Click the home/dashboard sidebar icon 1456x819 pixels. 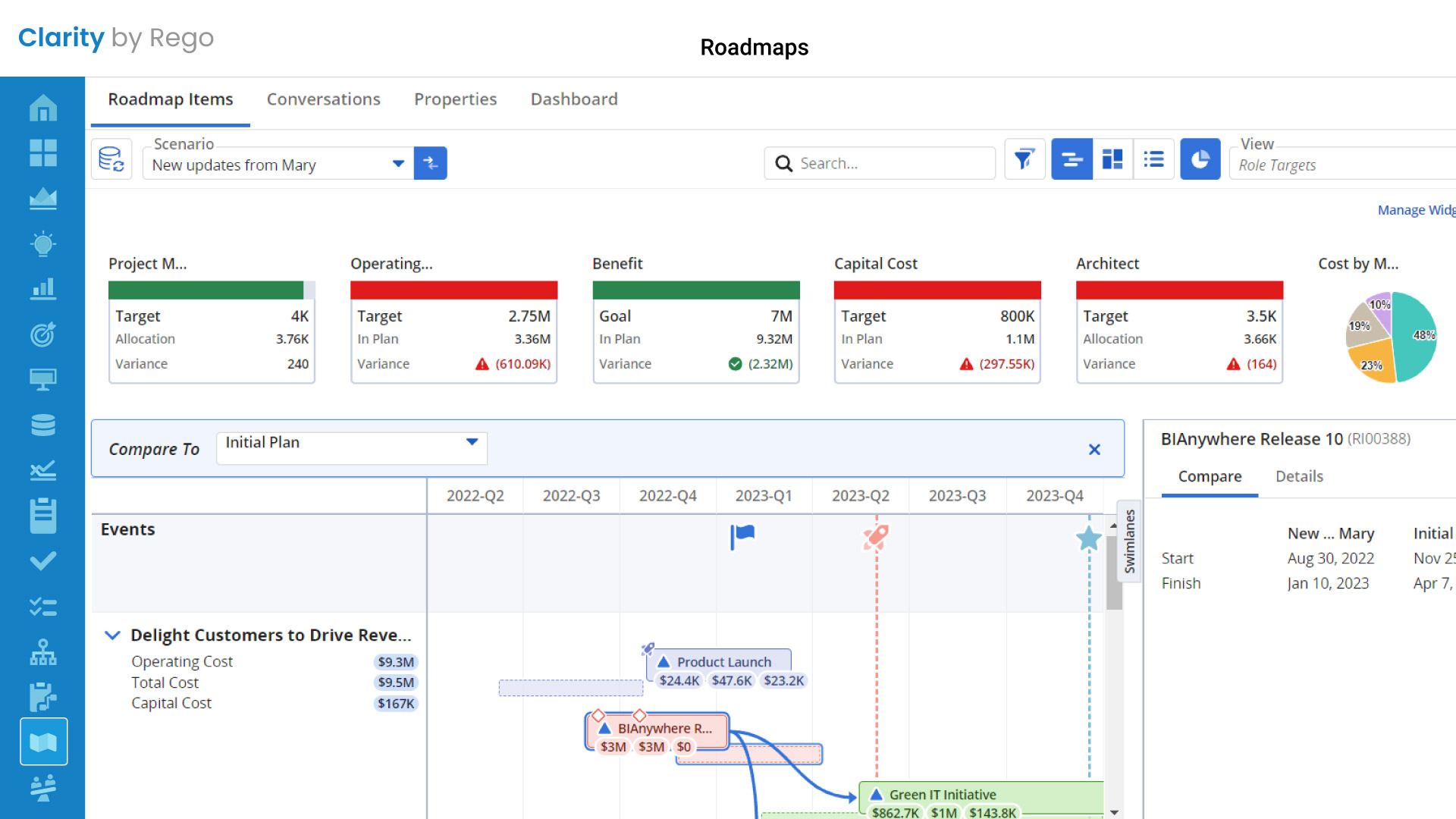pos(43,110)
